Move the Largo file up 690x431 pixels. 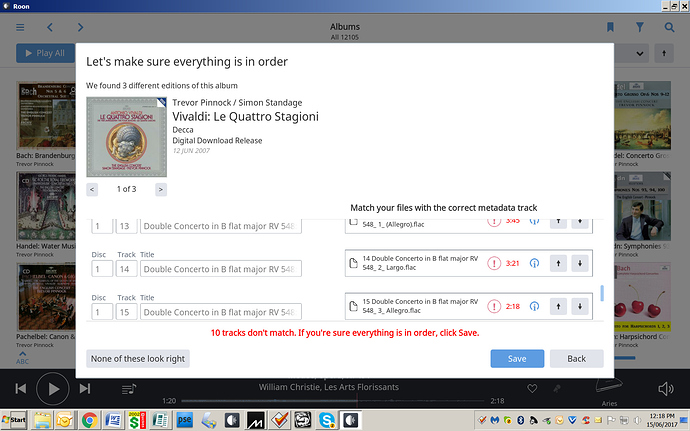558,263
